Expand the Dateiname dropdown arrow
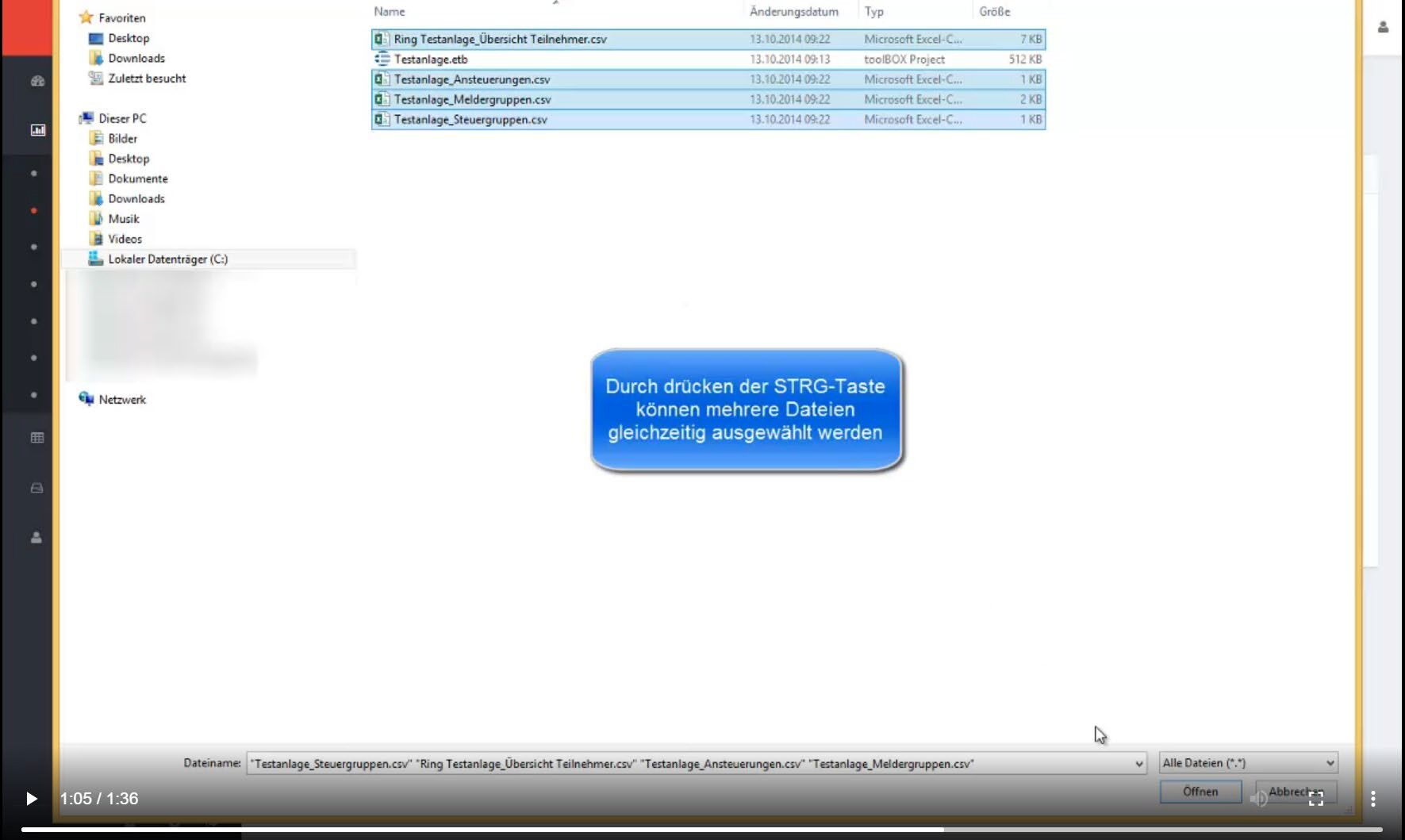This screenshot has width=1405, height=840. [x=1139, y=764]
